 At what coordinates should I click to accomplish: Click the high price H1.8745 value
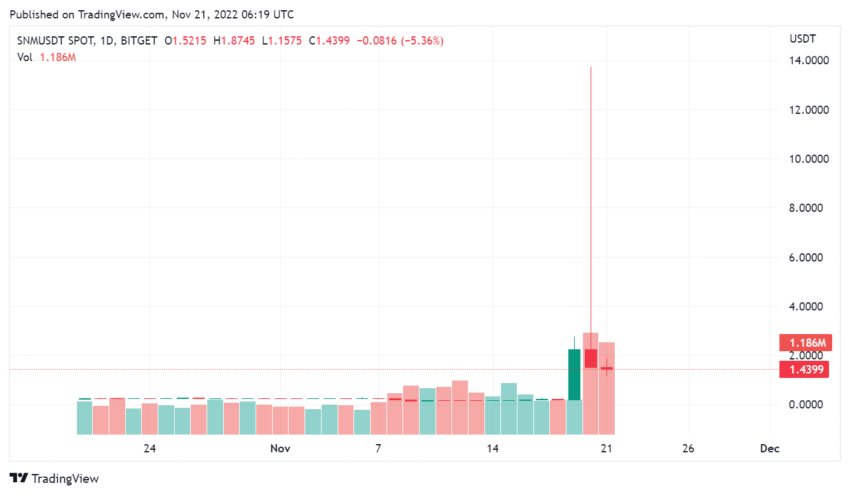(x=234, y=41)
